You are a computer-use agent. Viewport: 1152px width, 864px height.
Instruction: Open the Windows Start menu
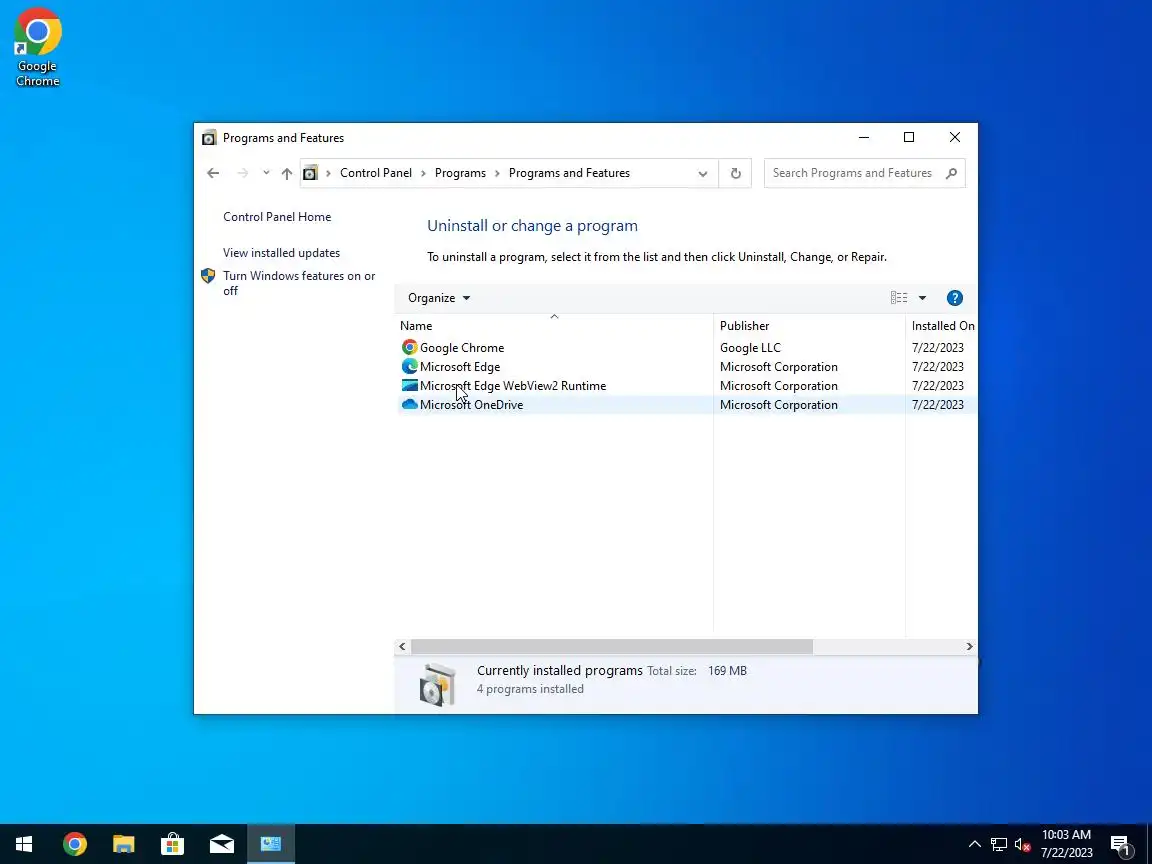coord(24,844)
